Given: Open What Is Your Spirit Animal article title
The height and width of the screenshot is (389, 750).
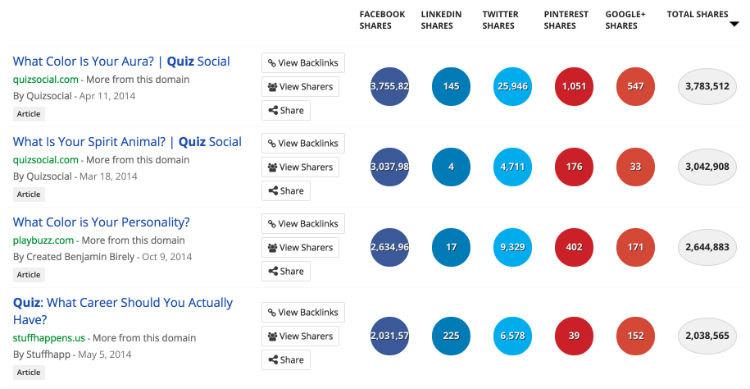Looking at the screenshot, I should click(127, 142).
